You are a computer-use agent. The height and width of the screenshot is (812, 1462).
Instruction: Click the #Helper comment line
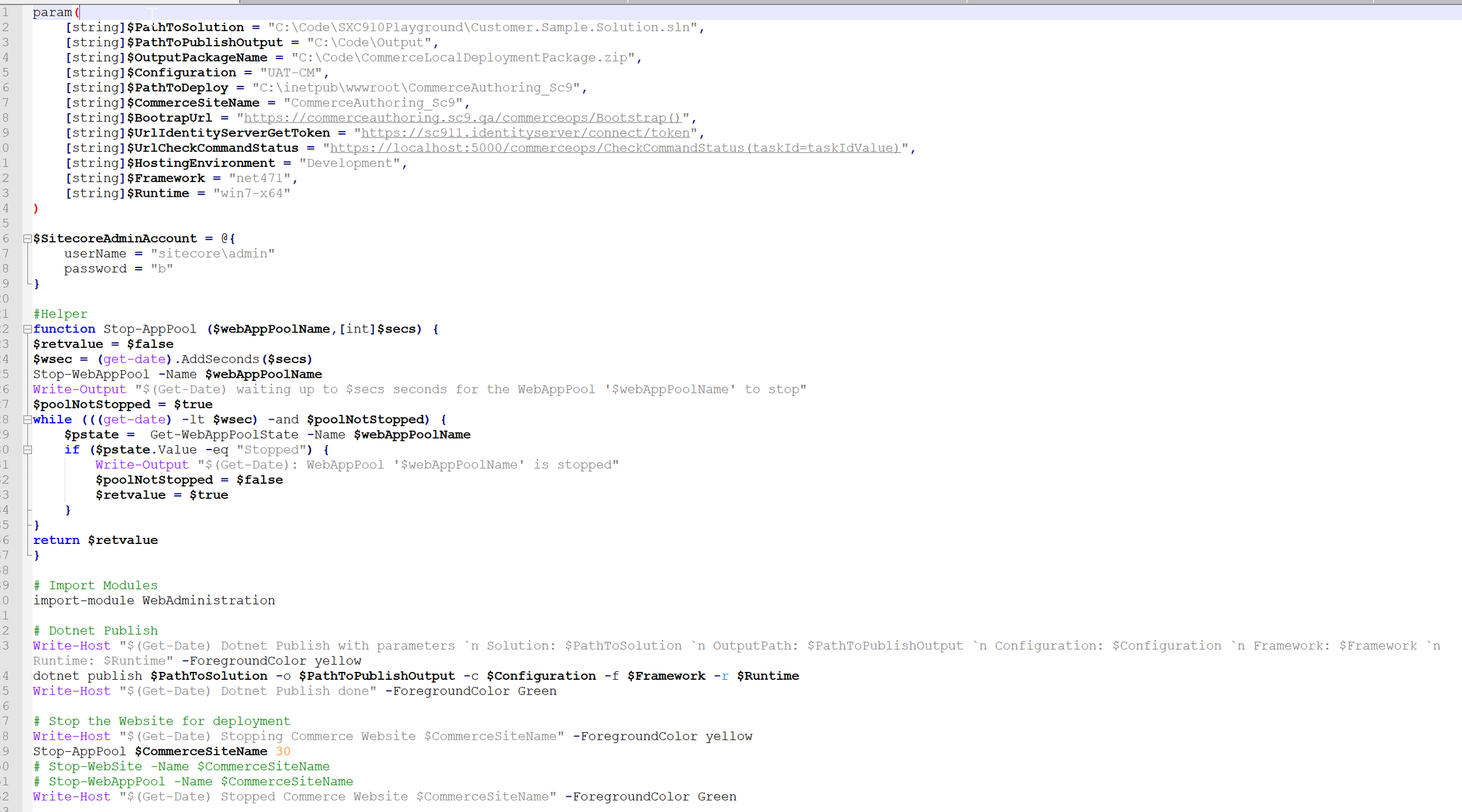point(60,314)
